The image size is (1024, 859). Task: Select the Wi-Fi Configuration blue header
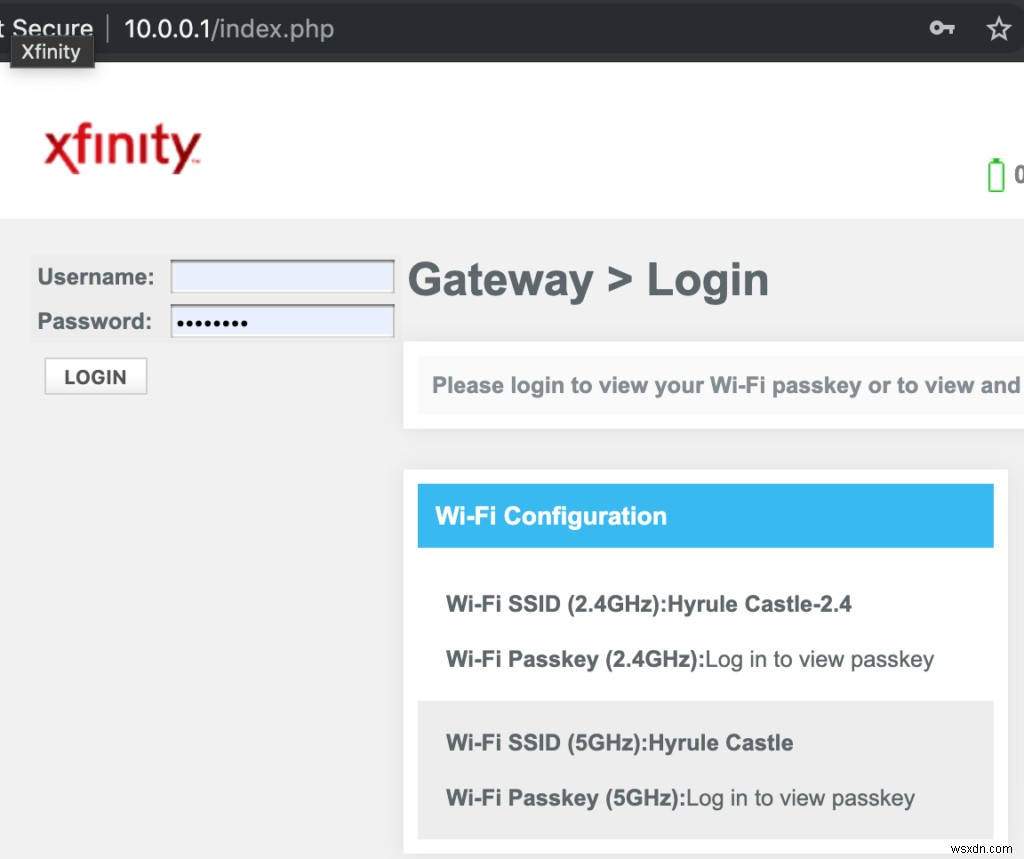click(x=705, y=516)
